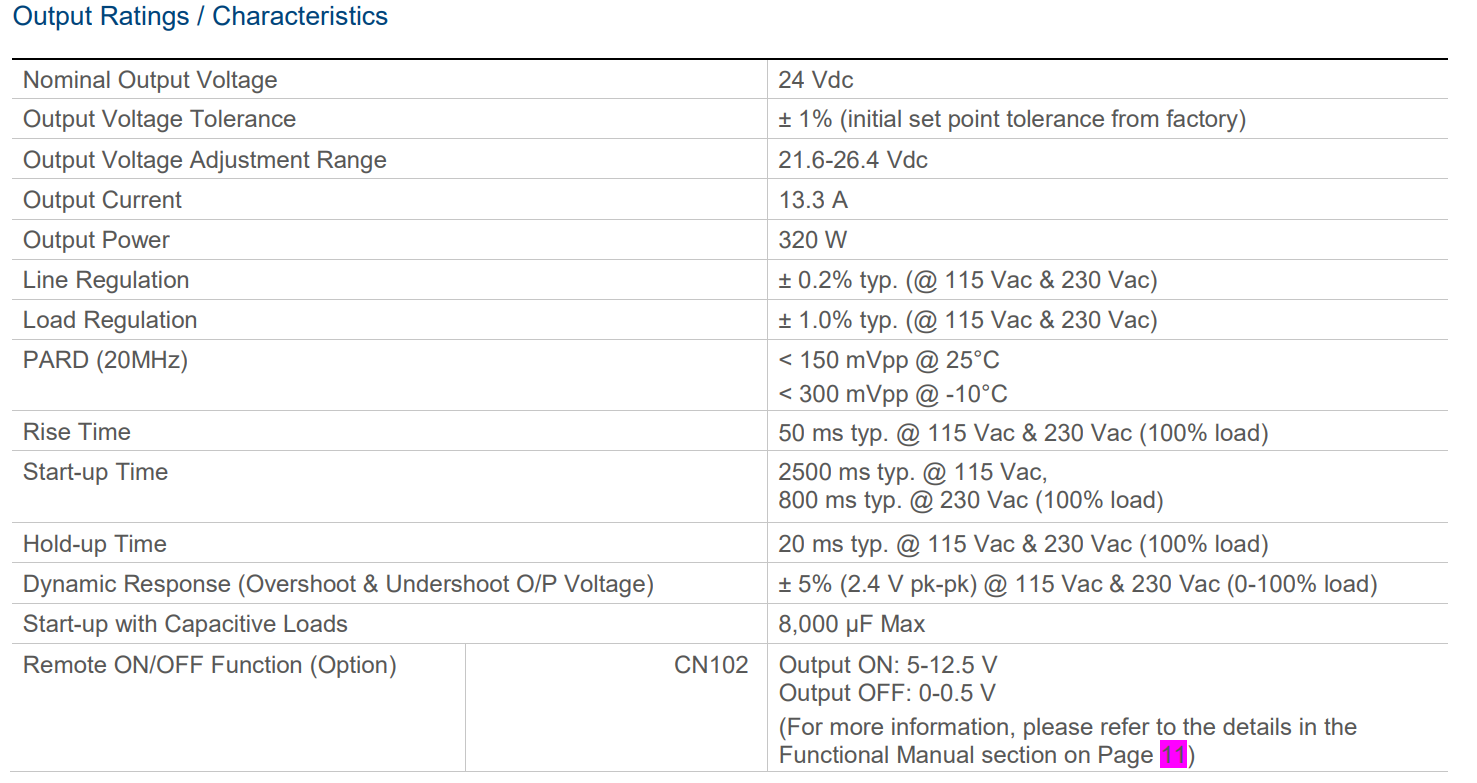Click the Rise Time label

pos(77,432)
